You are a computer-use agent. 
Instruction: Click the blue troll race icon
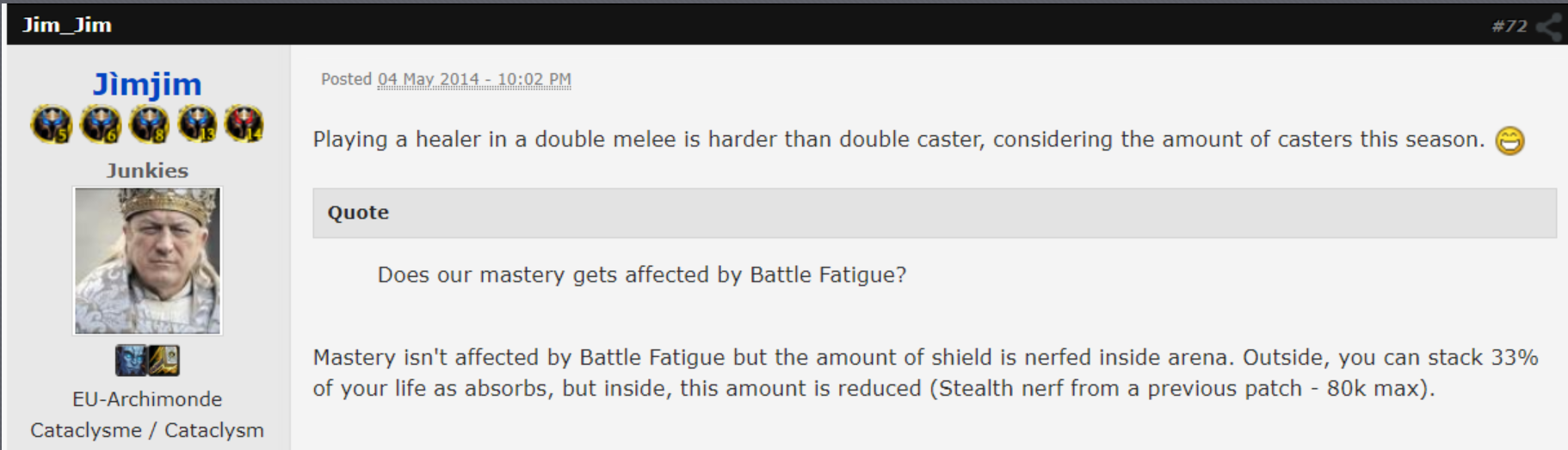pos(131,361)
